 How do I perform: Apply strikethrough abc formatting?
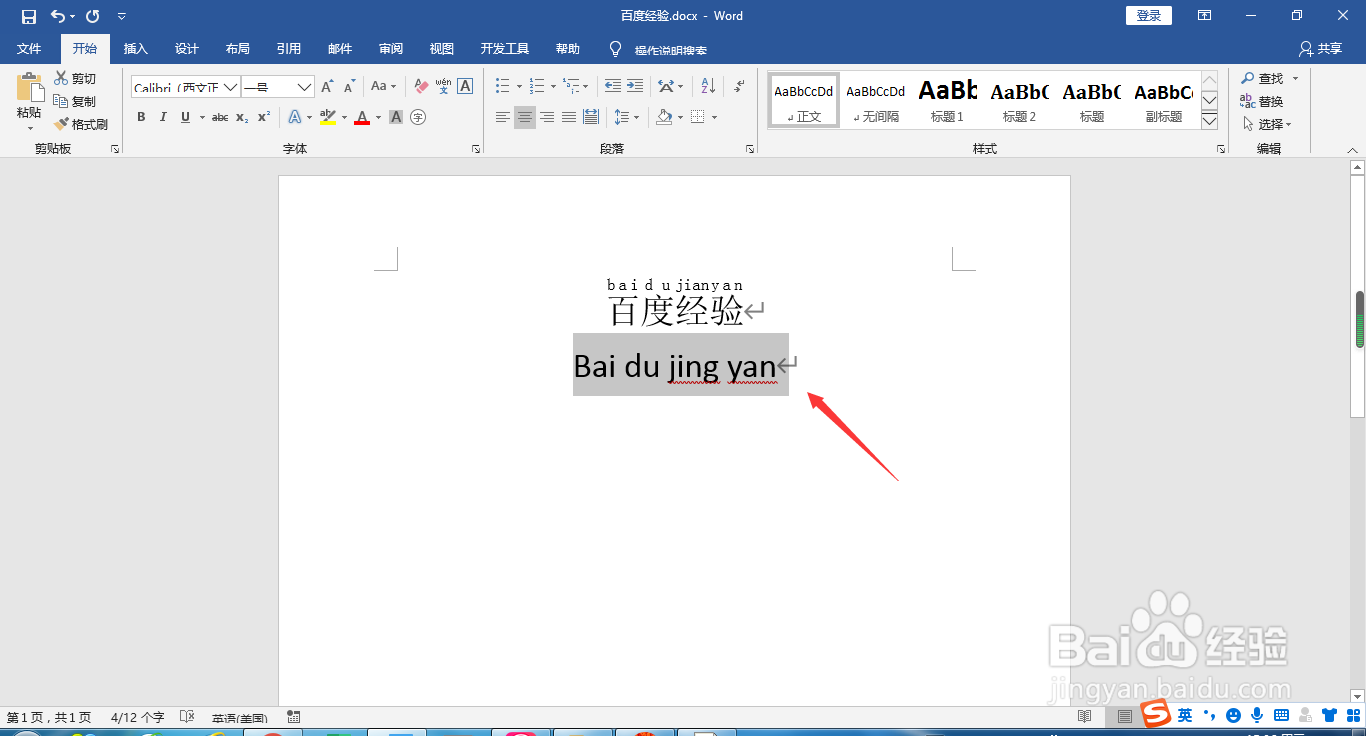pos(220,117)
